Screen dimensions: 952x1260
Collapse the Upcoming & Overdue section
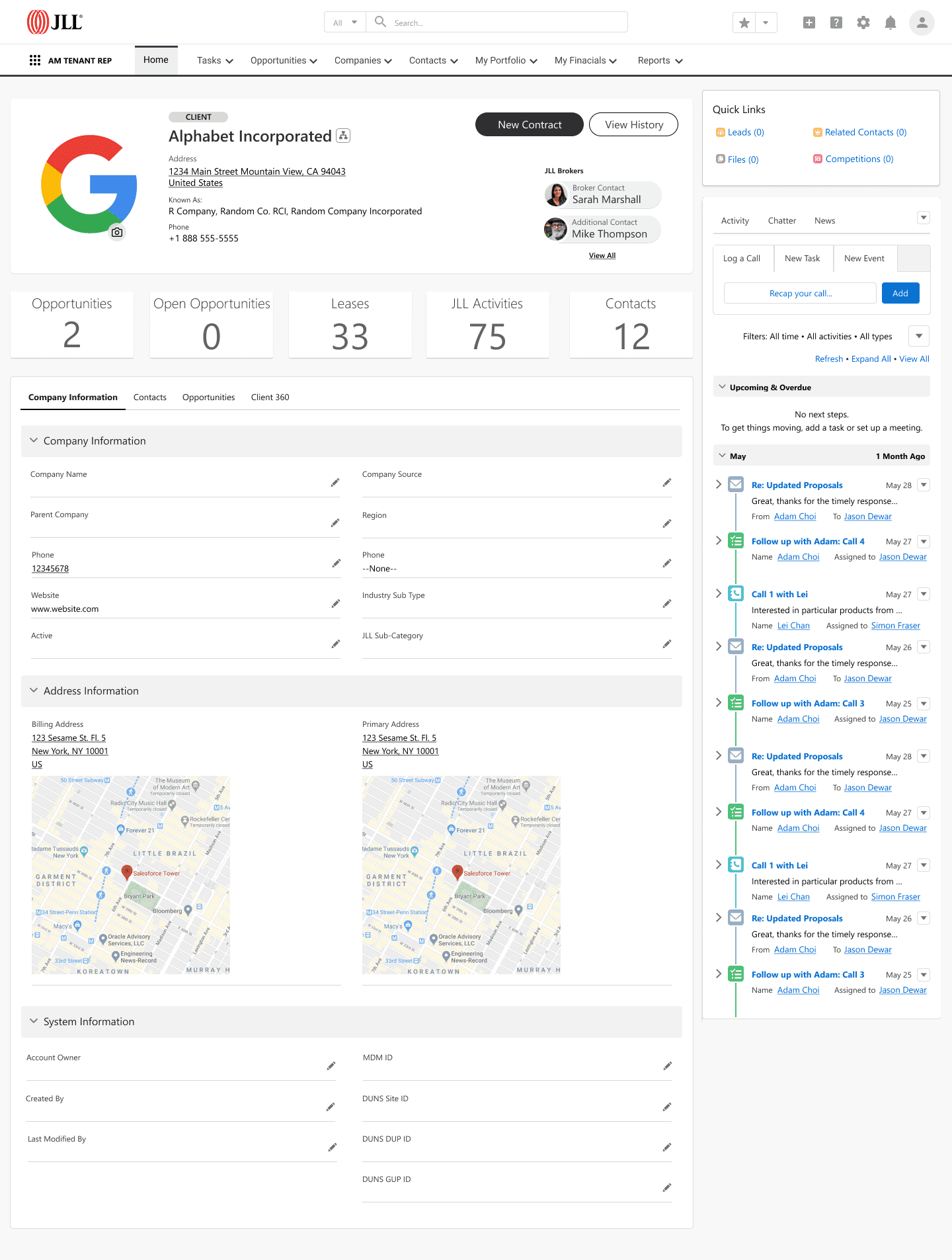[x=723, y=387]
